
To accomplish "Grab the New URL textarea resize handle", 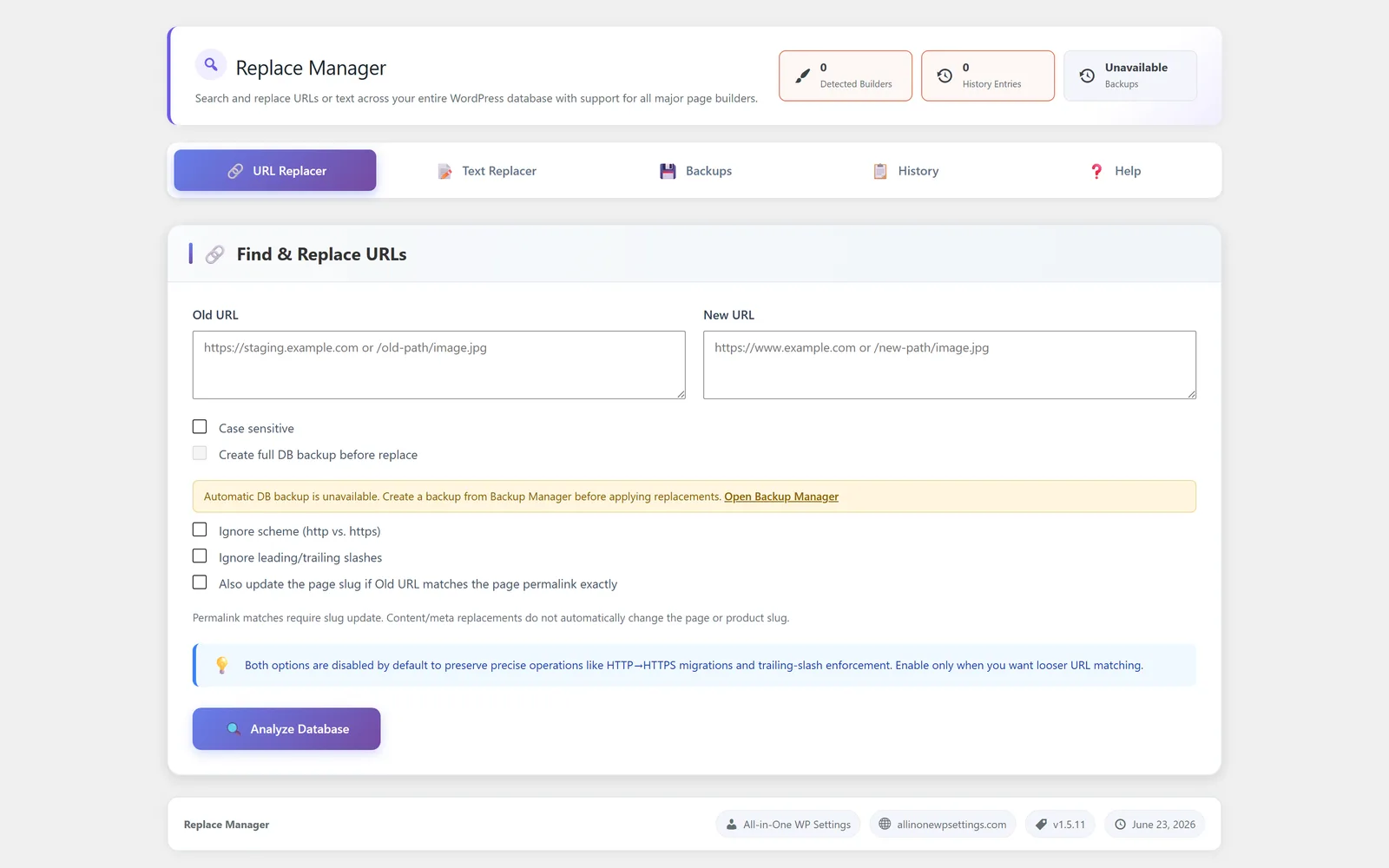I will [1191, 394].
